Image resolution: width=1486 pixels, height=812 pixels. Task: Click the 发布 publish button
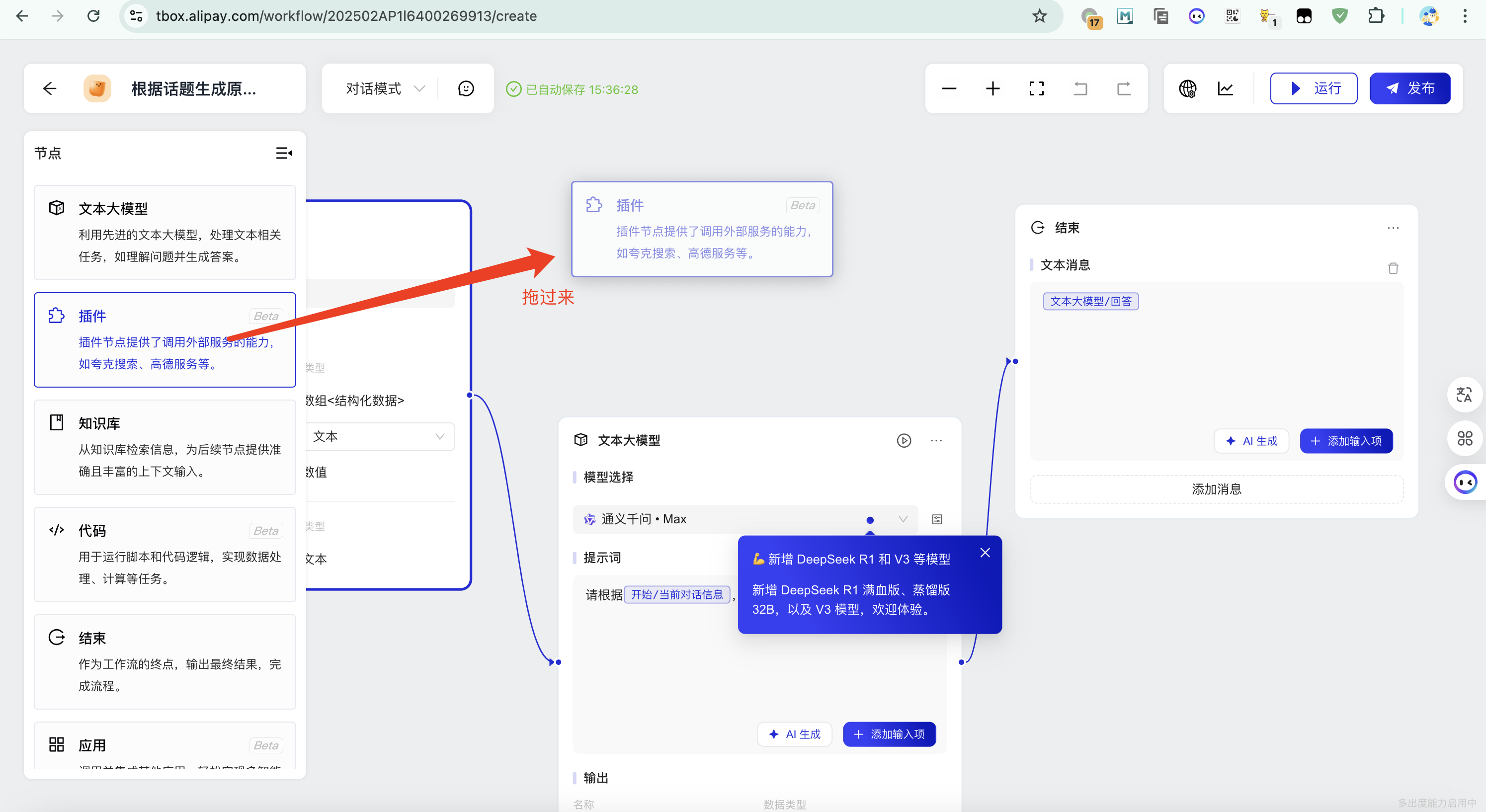pos(1410,89)
